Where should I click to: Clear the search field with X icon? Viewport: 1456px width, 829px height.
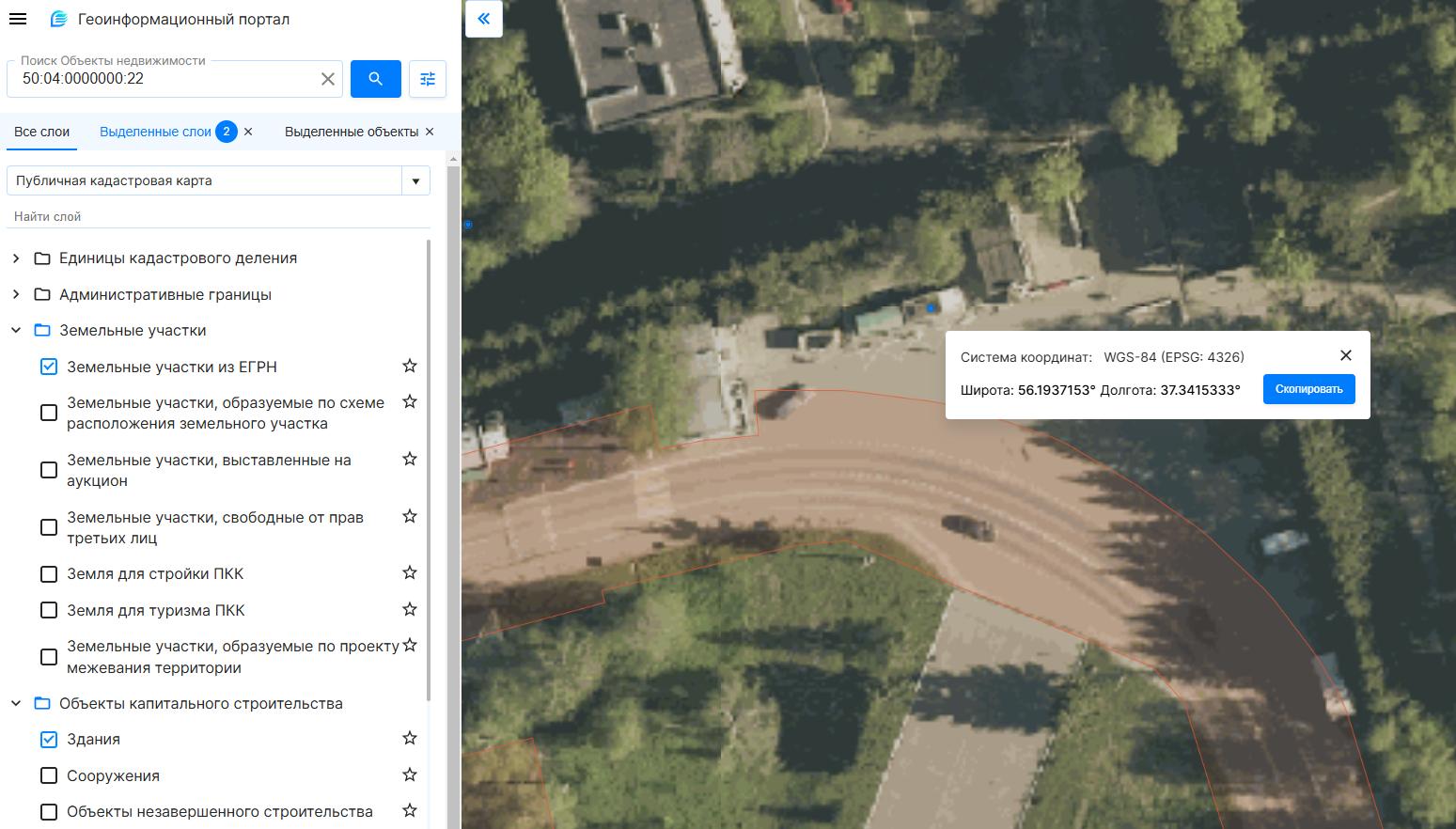[x=328, y=79]
